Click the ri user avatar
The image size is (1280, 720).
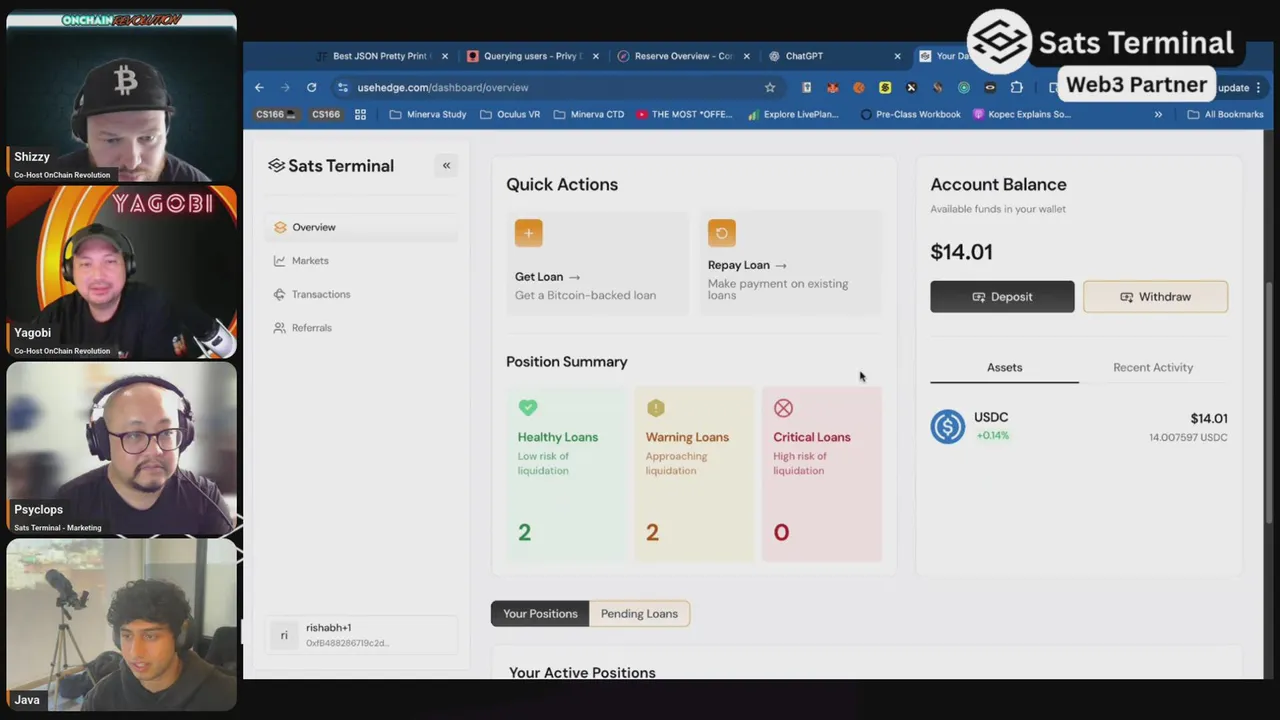click(x=284, y=635)
